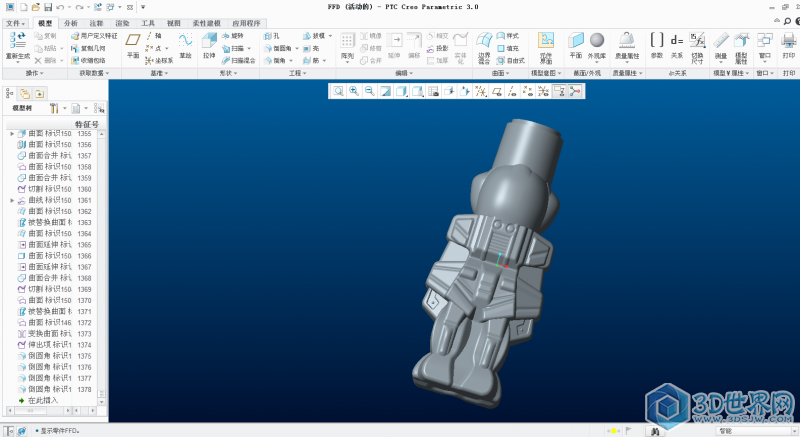
Task: Expand the Get Data (获取数据) group
Action: (x=94, y=73)
